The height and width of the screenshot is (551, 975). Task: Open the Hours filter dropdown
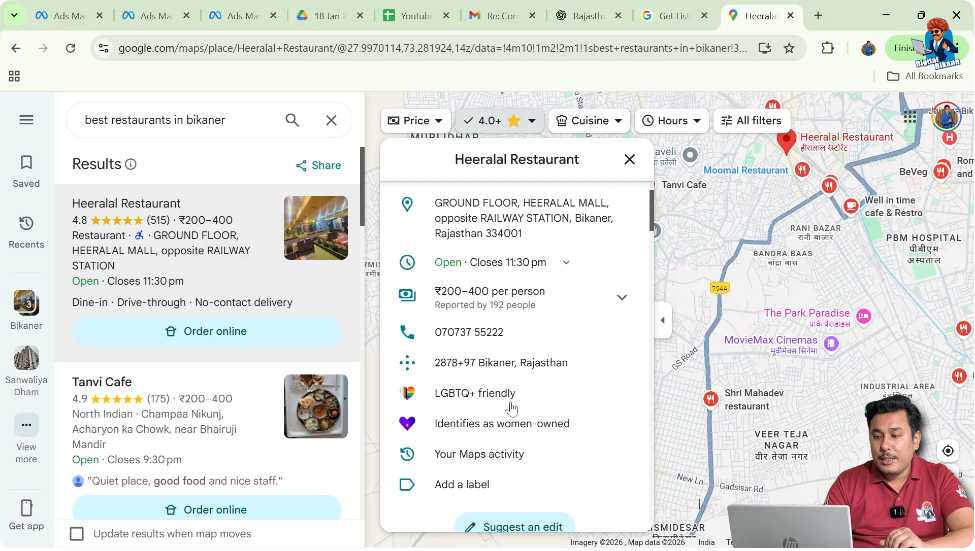671,121
